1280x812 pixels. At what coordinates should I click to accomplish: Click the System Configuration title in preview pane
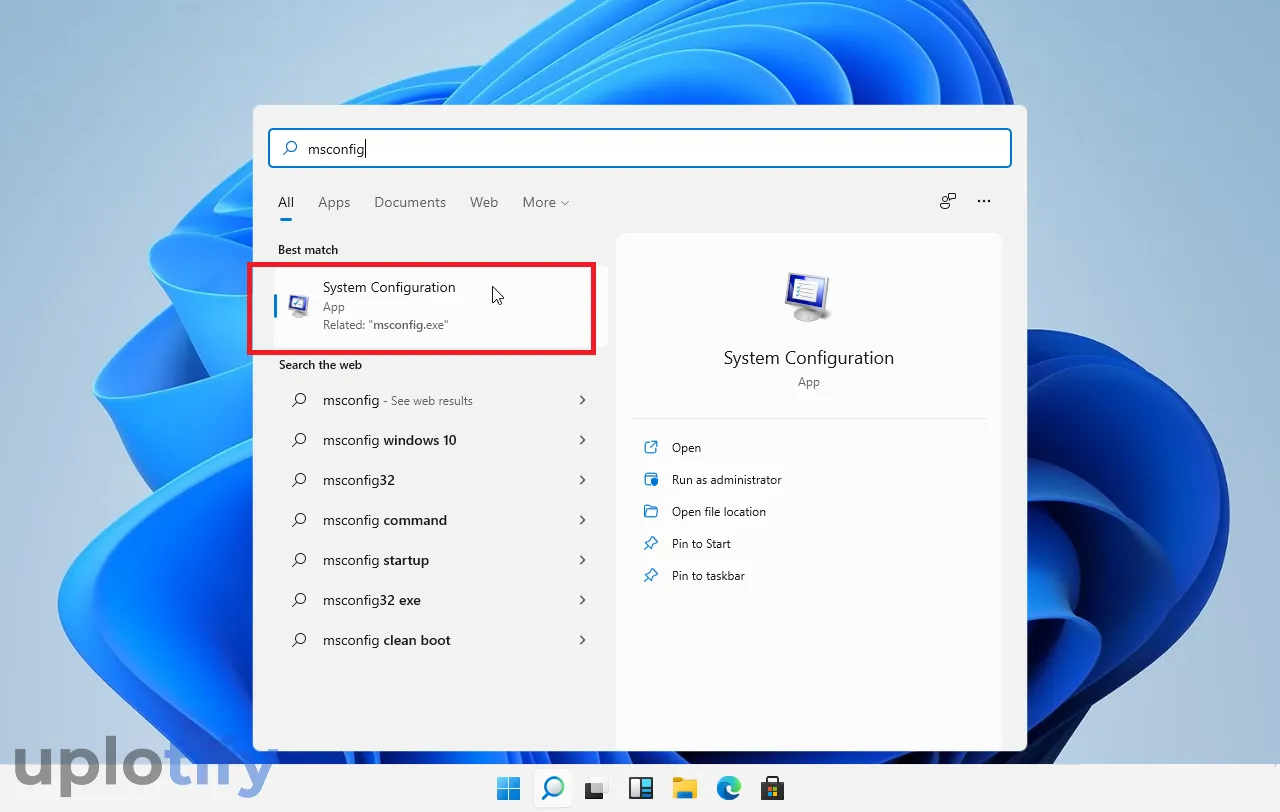[809, 358]
